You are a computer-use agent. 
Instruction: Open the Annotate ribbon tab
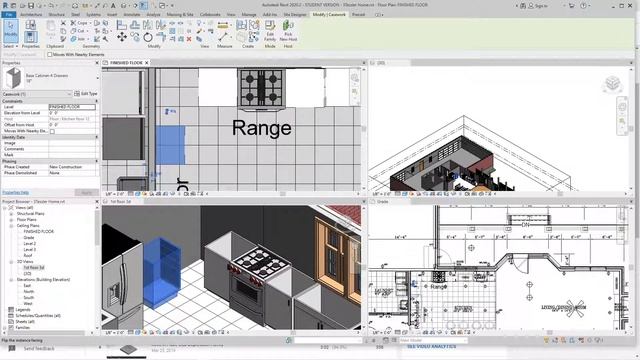[132, 14]
